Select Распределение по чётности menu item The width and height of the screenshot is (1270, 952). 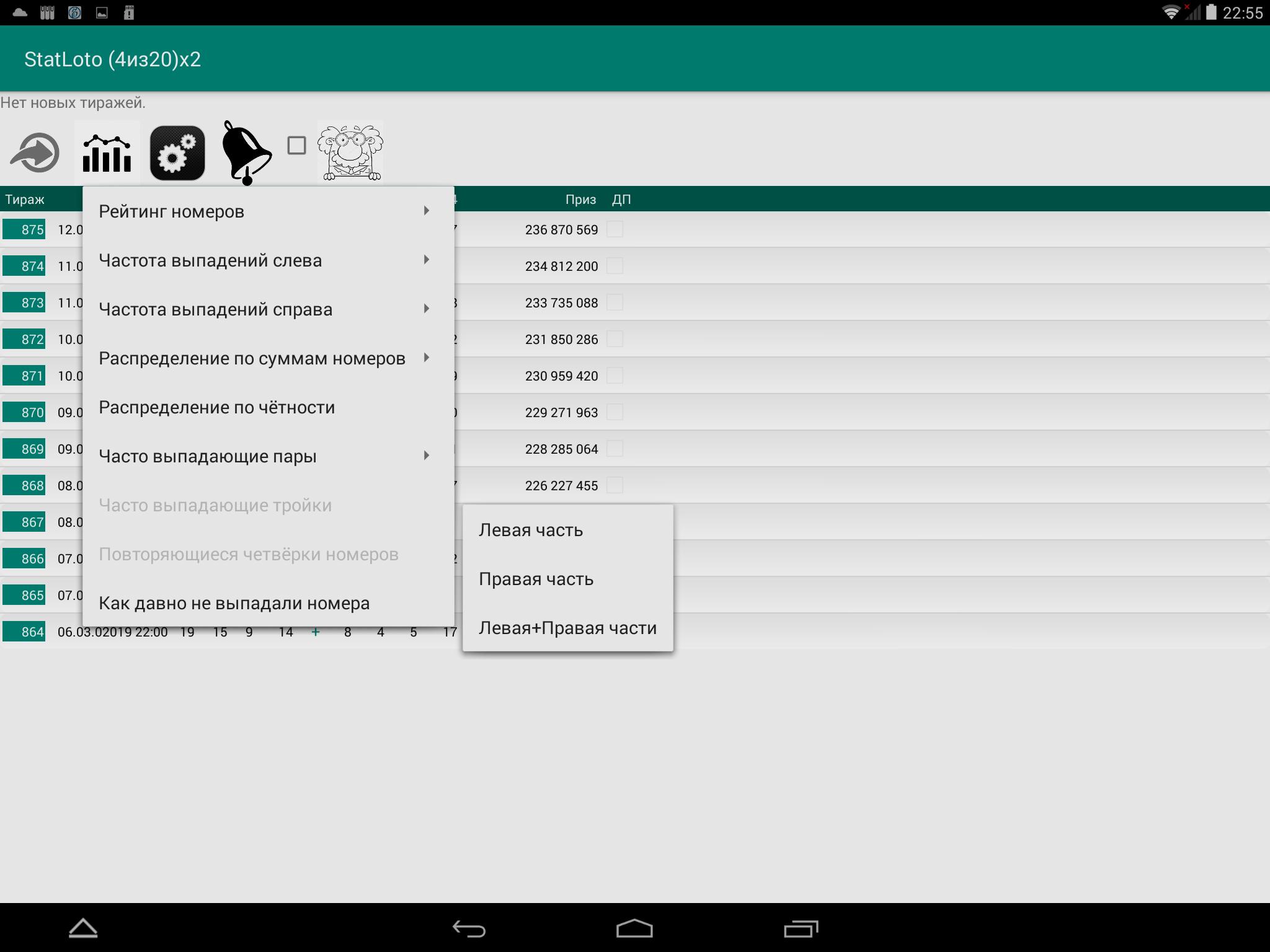point(216,406)
